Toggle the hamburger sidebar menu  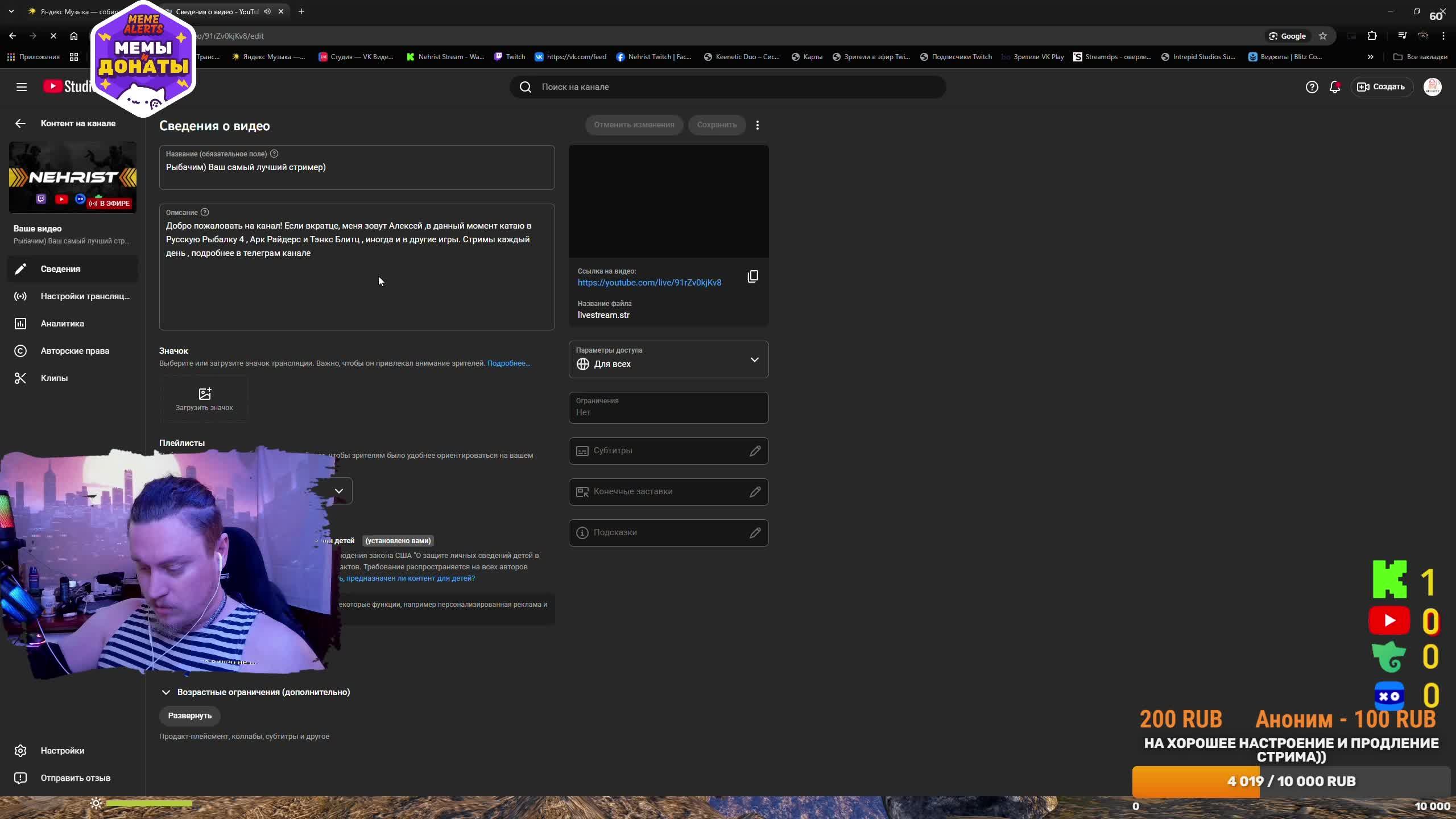22,87
